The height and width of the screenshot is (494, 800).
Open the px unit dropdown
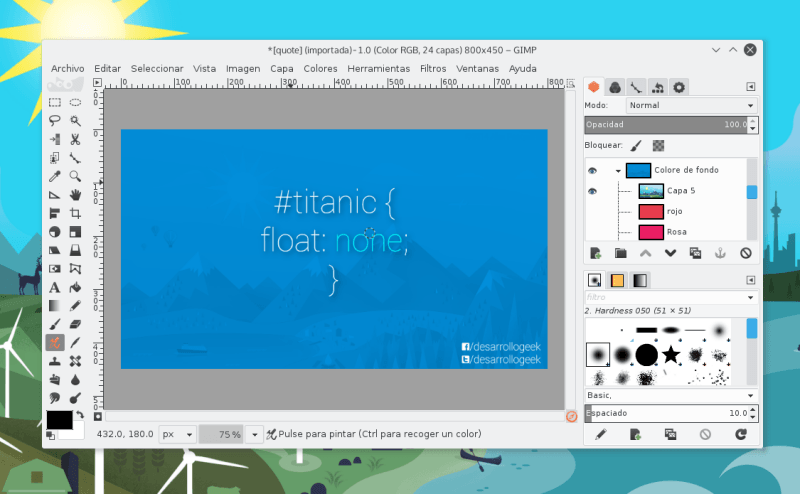178,434
